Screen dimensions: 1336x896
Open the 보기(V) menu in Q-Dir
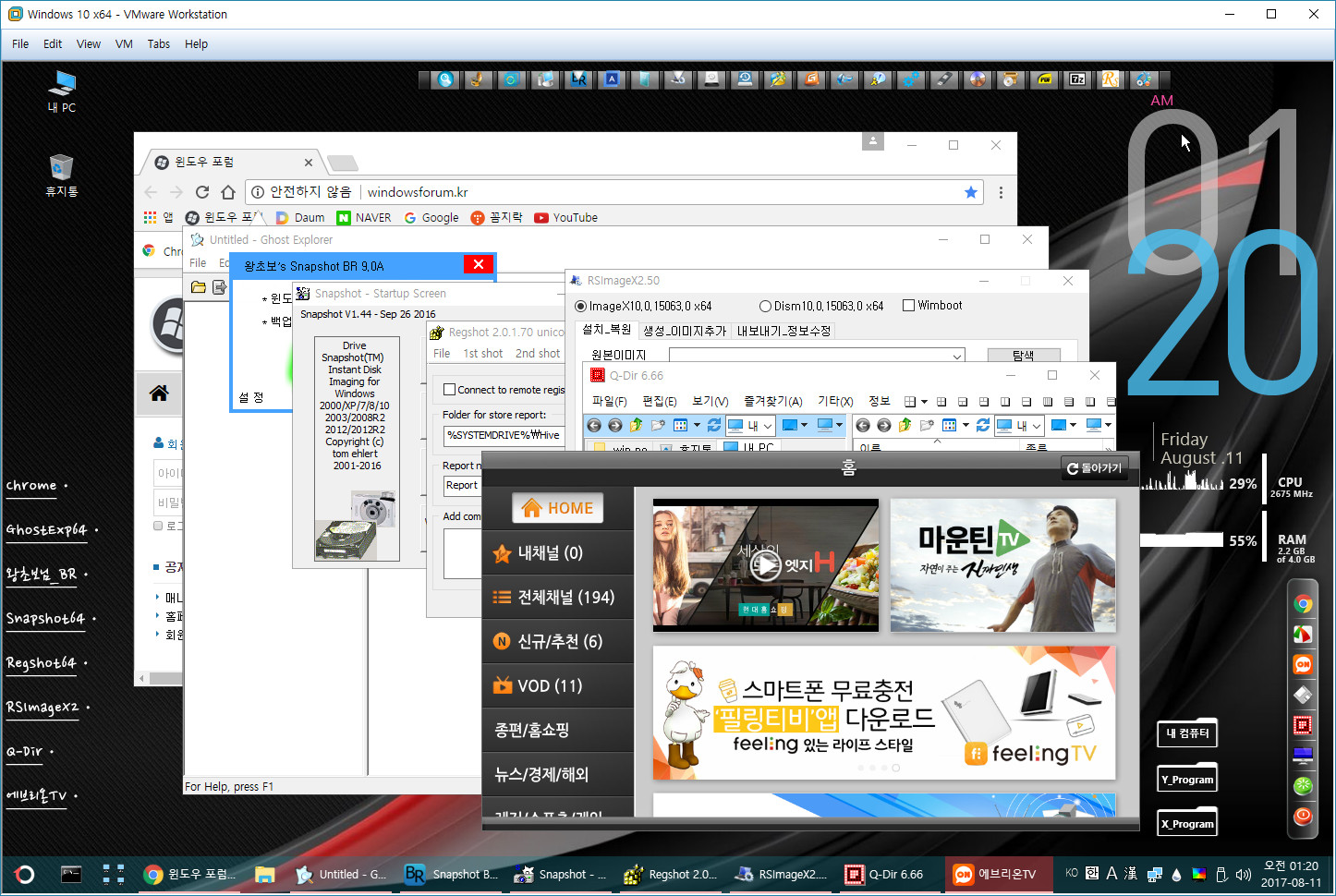(710, 401)
